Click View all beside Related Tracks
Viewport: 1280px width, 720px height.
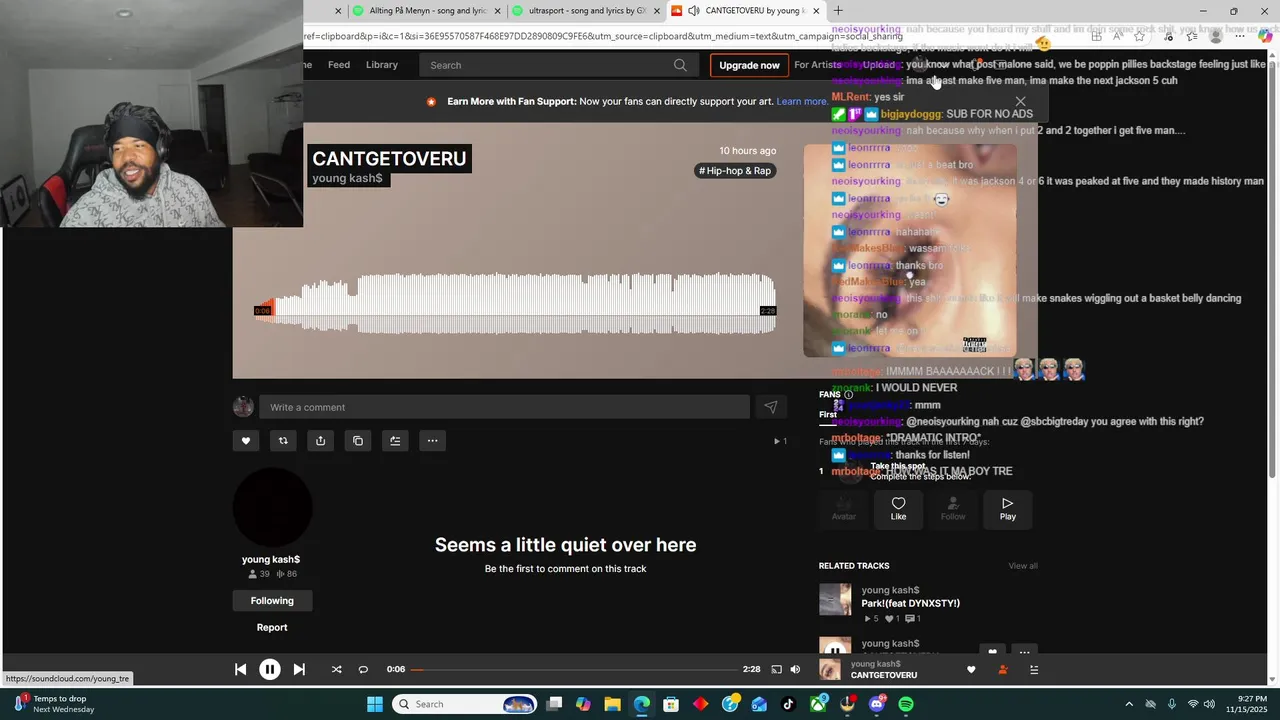1023,566
